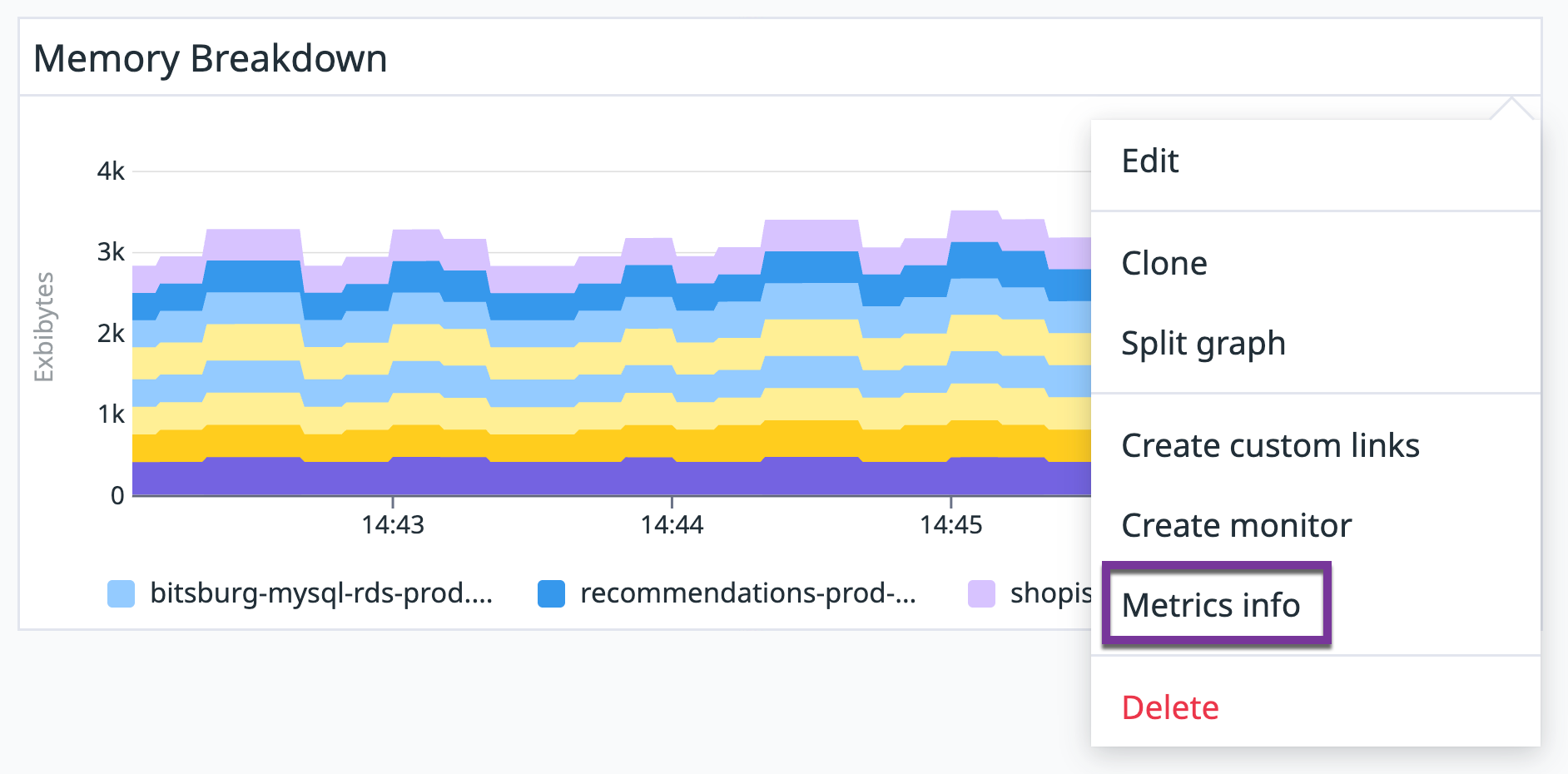
Task: Click the Exbibytes y-axis label
Action: tap(44, 327)
